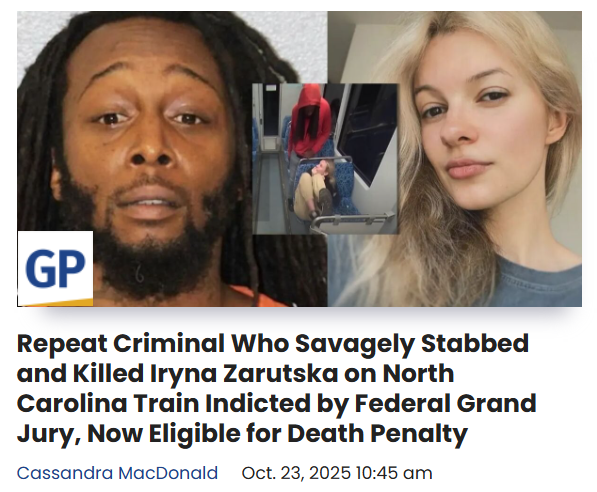This screenshot has height=492, width=597.
Task: Click "Federal Grand" words in the headline
Action: point(445,404)
